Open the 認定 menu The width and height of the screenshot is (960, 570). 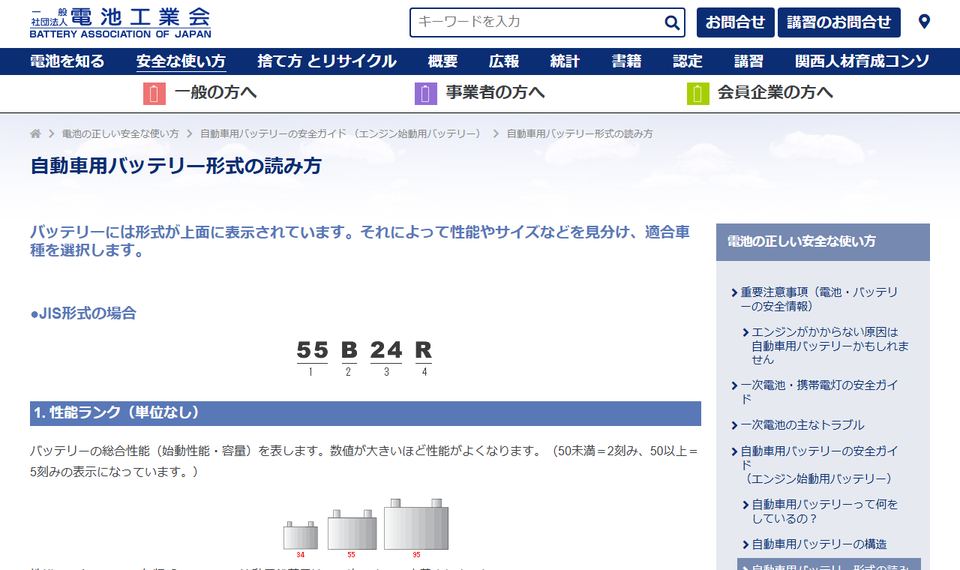688,61
